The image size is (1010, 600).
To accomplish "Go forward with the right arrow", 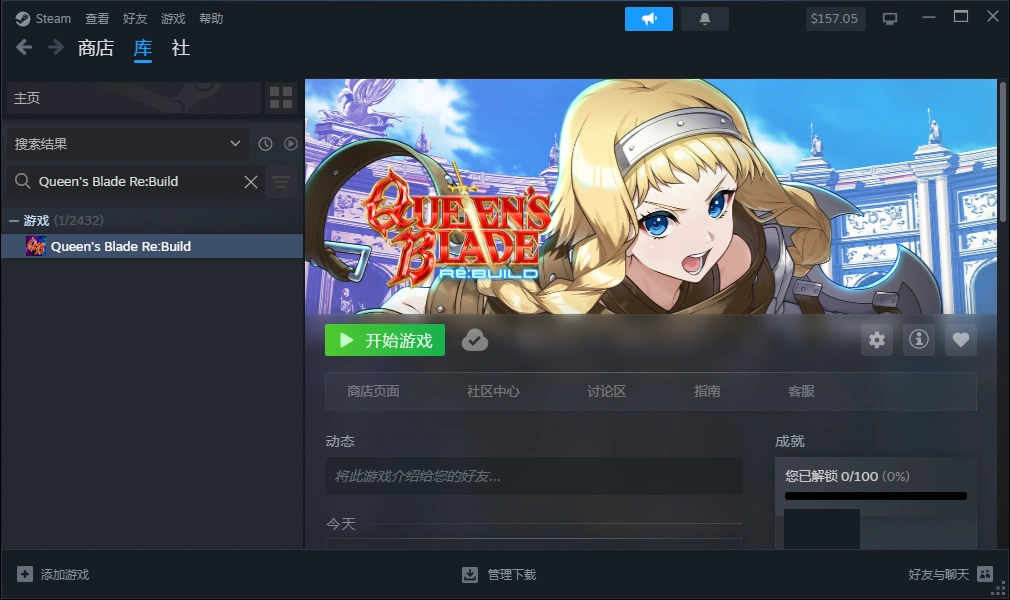I will coord(56,47).
